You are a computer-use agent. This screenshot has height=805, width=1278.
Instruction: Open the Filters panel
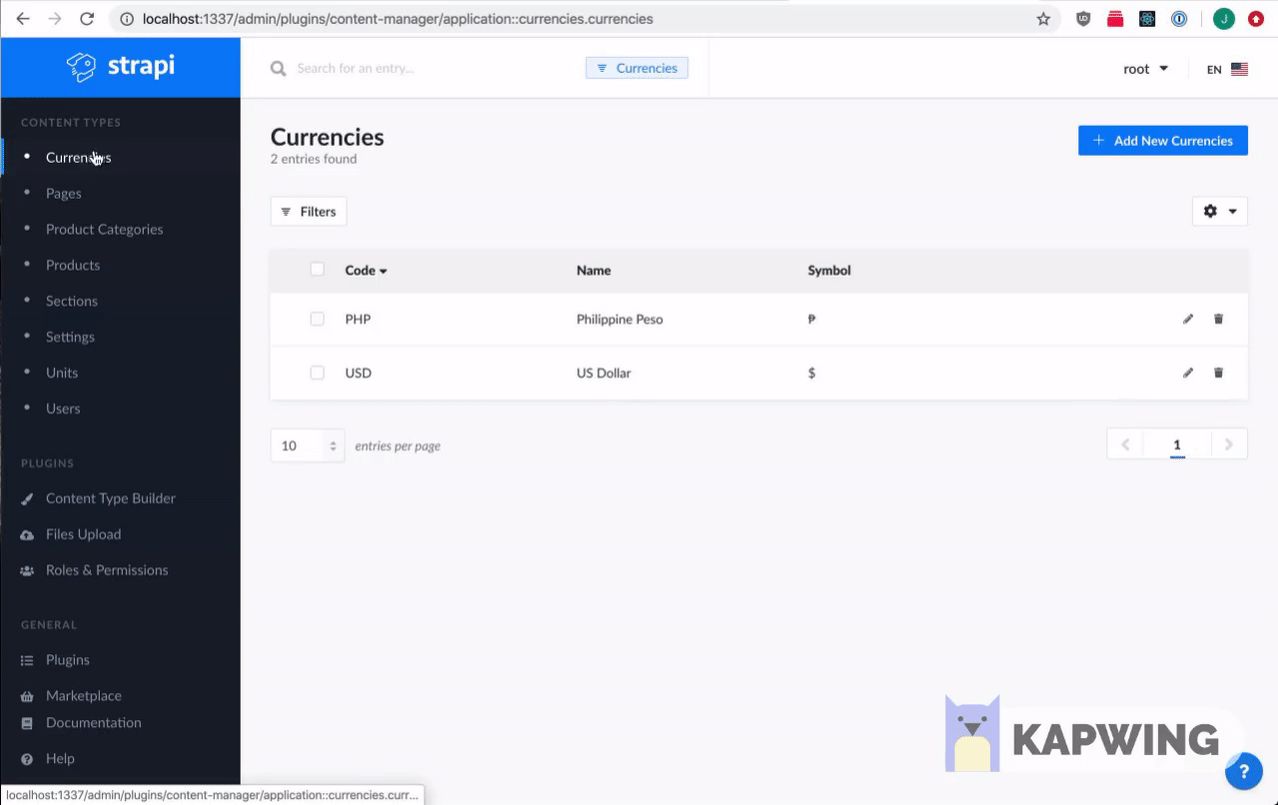pos(308,211)
